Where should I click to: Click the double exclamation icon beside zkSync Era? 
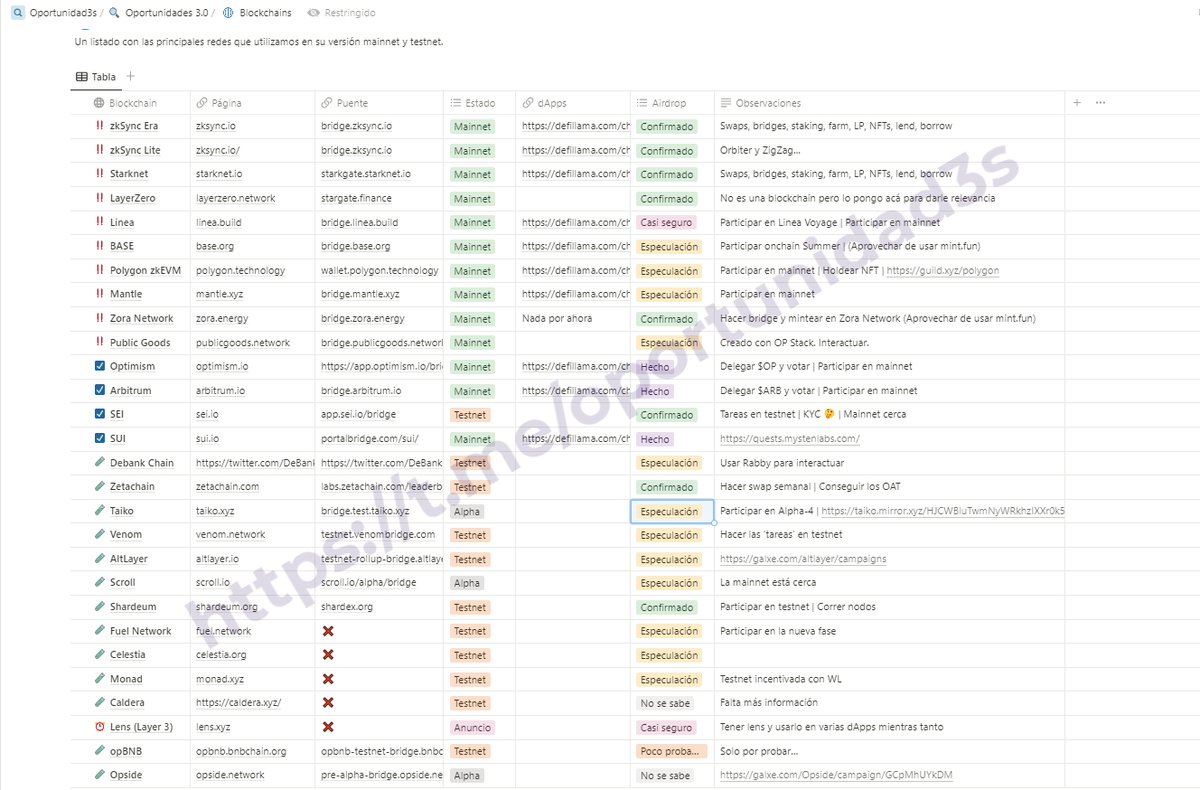pos(99,126)
